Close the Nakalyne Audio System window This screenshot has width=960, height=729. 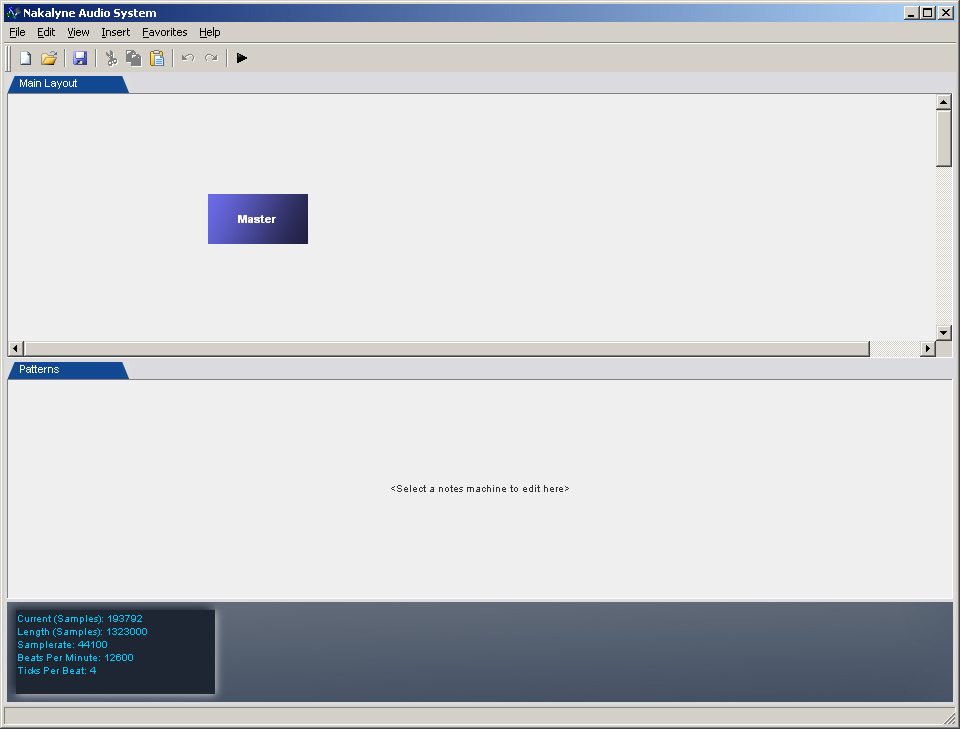tap(946, 13)
